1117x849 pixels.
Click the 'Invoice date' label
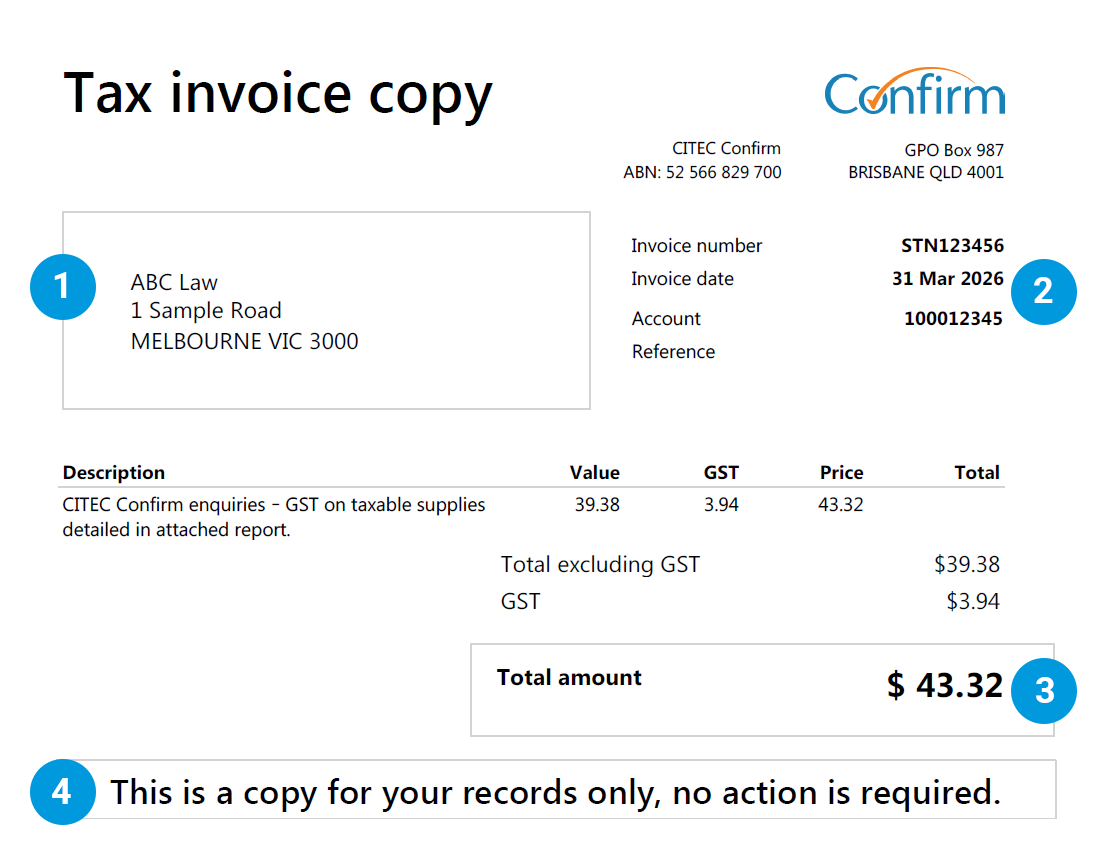682,279
